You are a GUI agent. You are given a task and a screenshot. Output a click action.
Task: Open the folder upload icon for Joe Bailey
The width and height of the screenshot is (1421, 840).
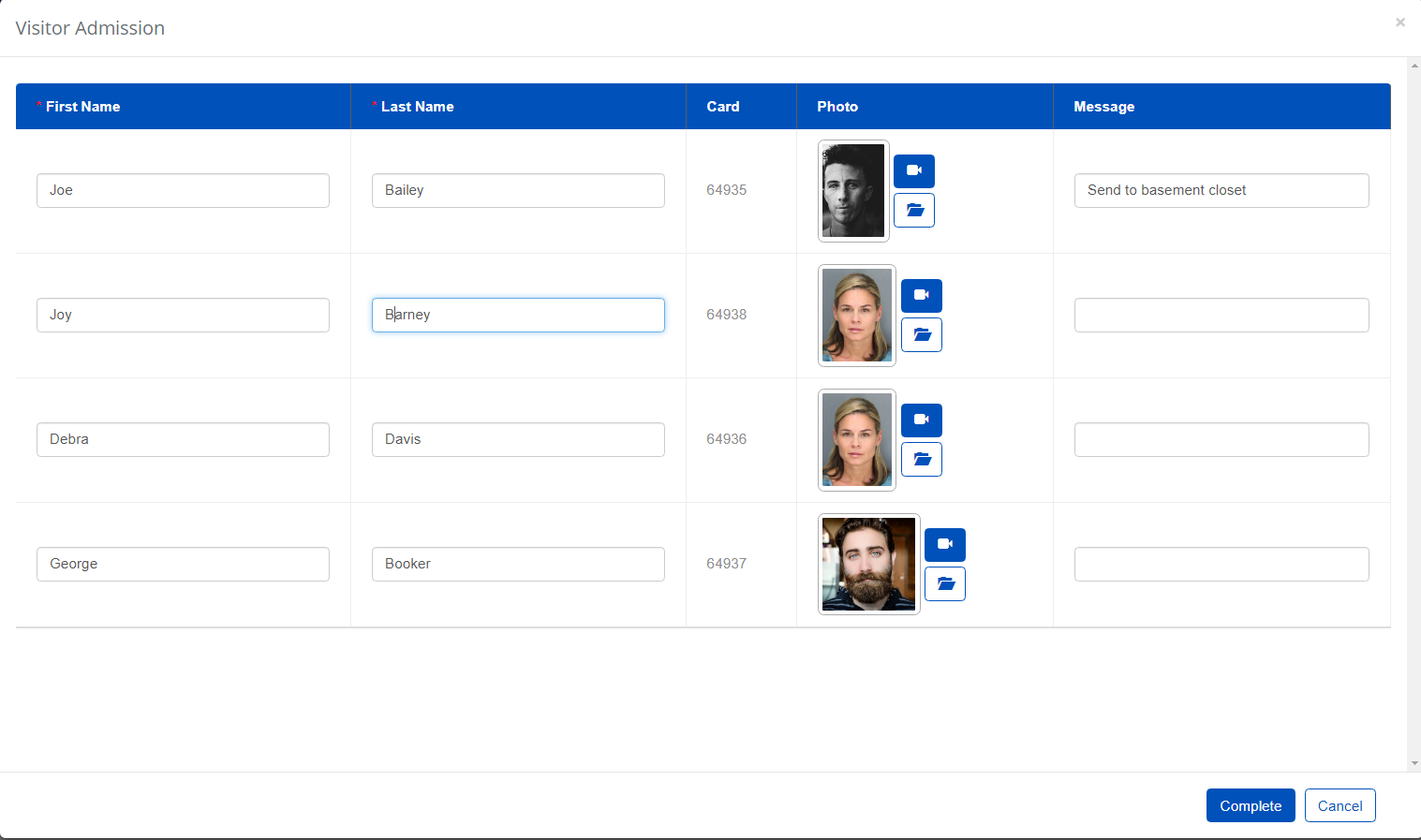pos(913,210)
